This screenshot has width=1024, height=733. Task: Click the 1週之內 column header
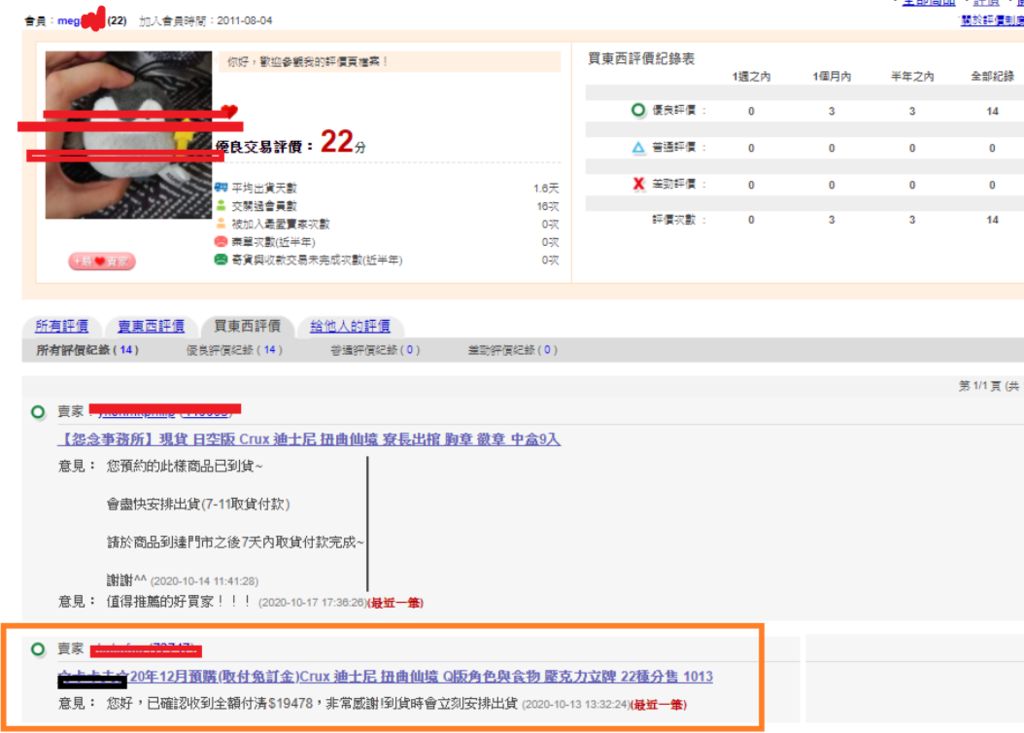751,76
